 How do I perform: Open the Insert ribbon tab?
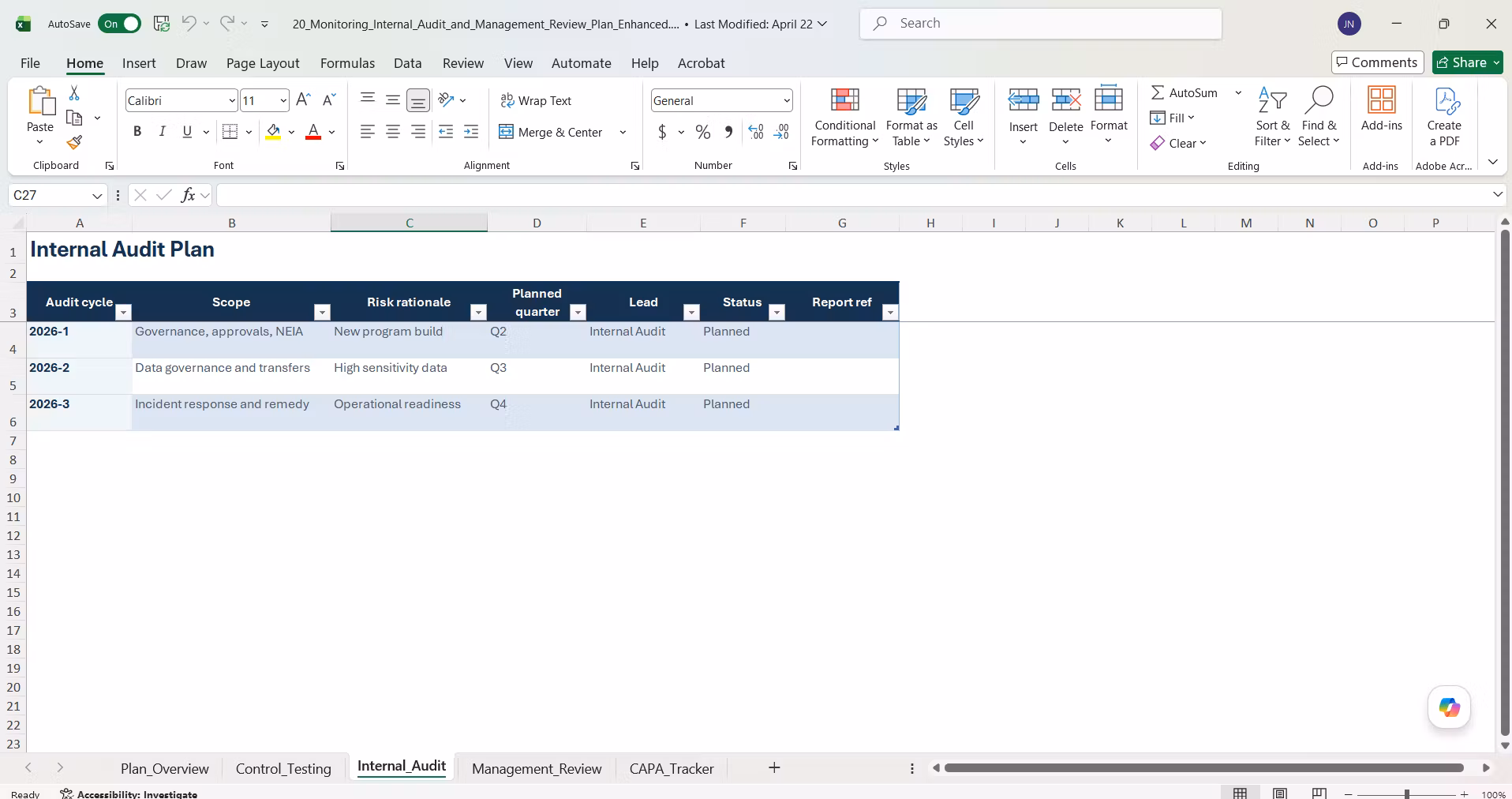(139, 63)
